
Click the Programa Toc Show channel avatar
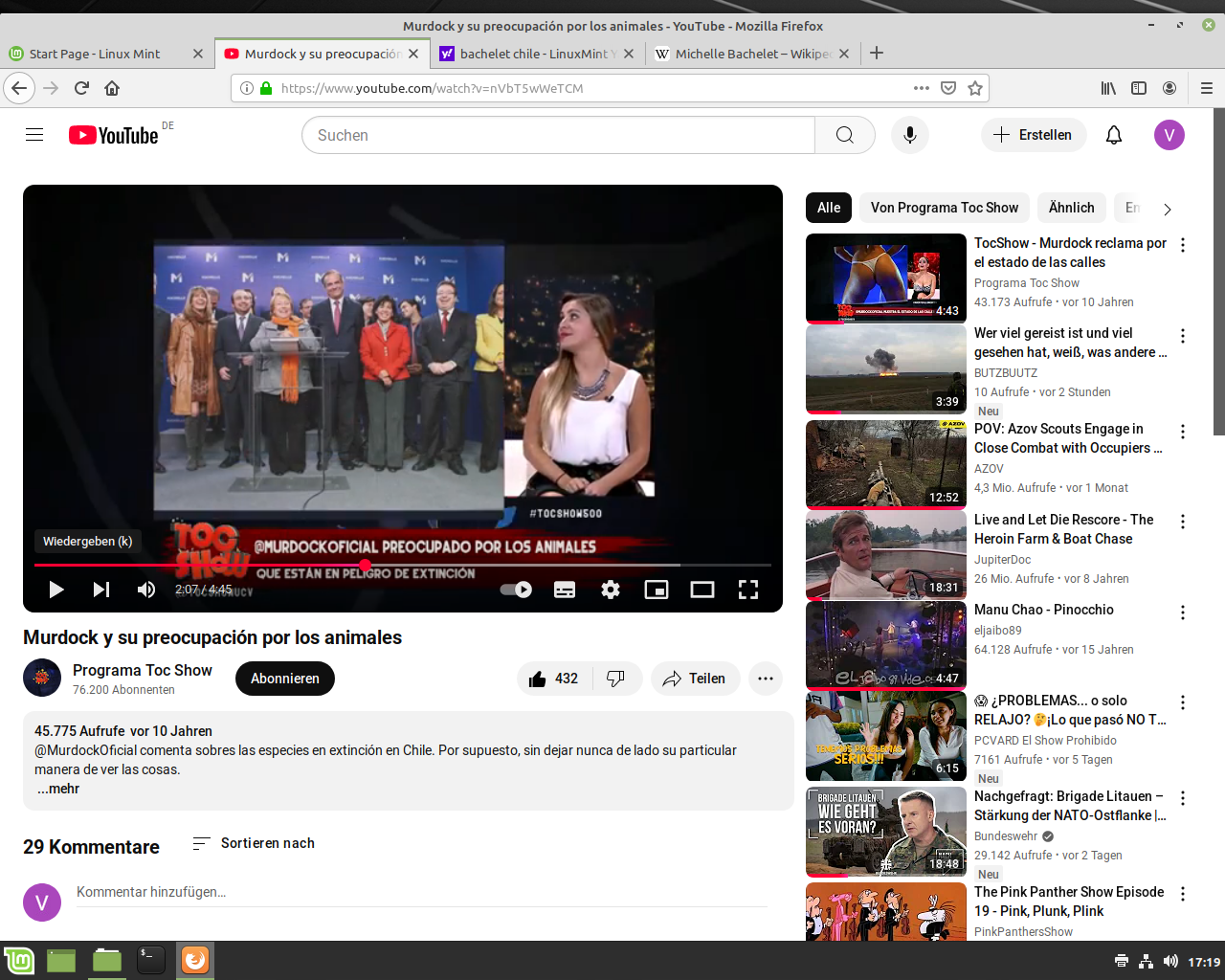pyautogui.click(x=42, y=678)
